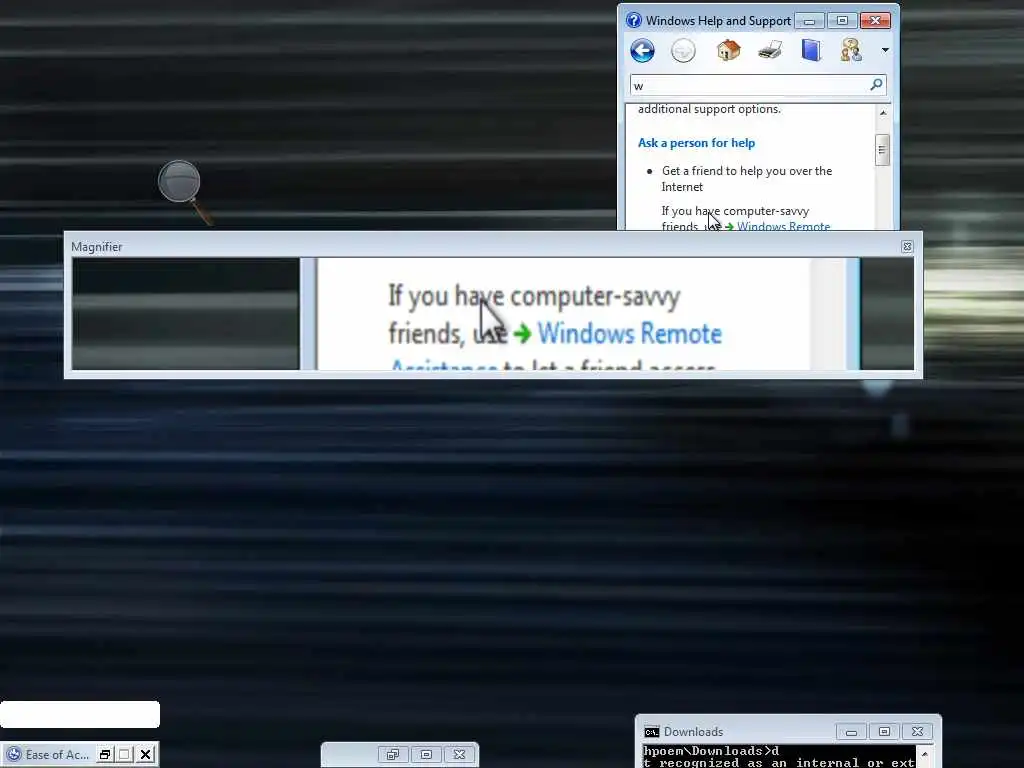This screenshot has width=1024, height=768.
Task: Click the Help window scroll up arrow
Action: (883, 113)
